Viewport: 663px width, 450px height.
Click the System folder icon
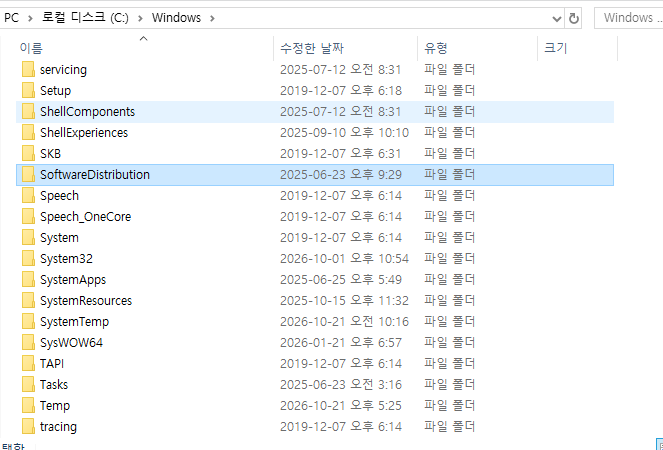tap(28, 238)
